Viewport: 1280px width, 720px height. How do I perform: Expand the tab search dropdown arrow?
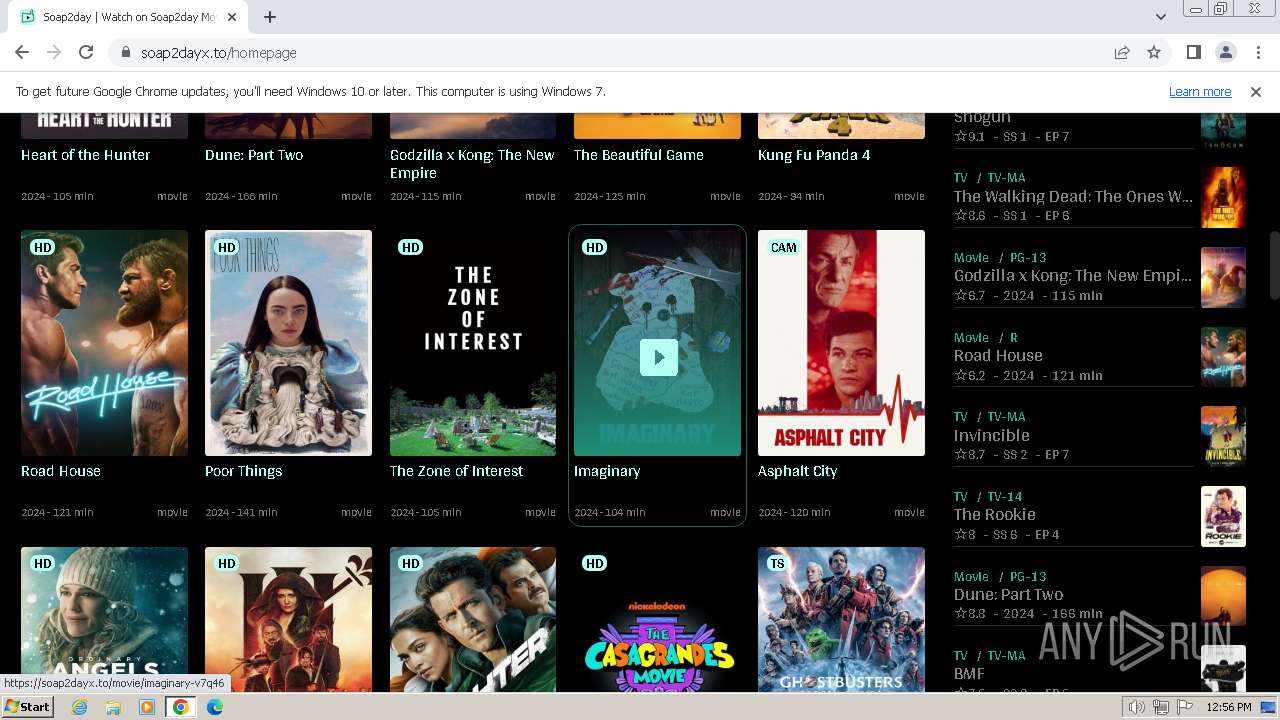[1160, 17]
